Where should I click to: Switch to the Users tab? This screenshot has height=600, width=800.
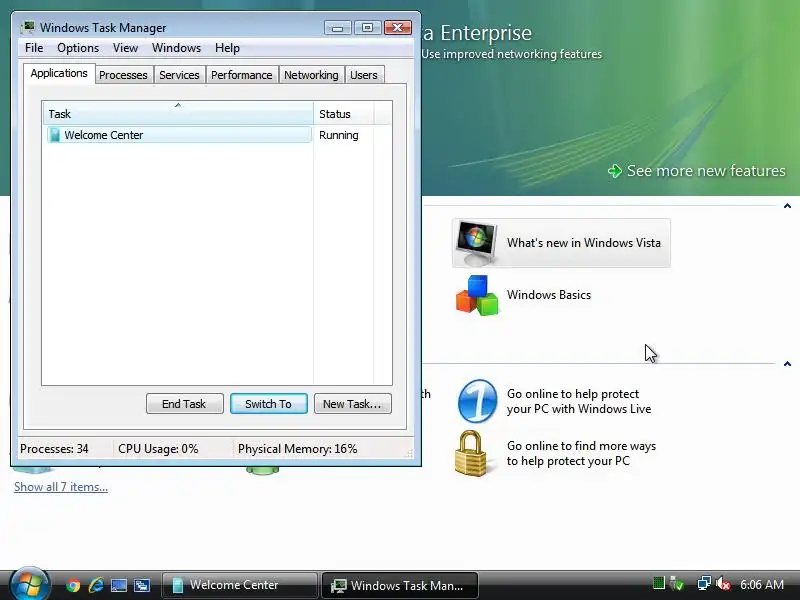point(364,75)
